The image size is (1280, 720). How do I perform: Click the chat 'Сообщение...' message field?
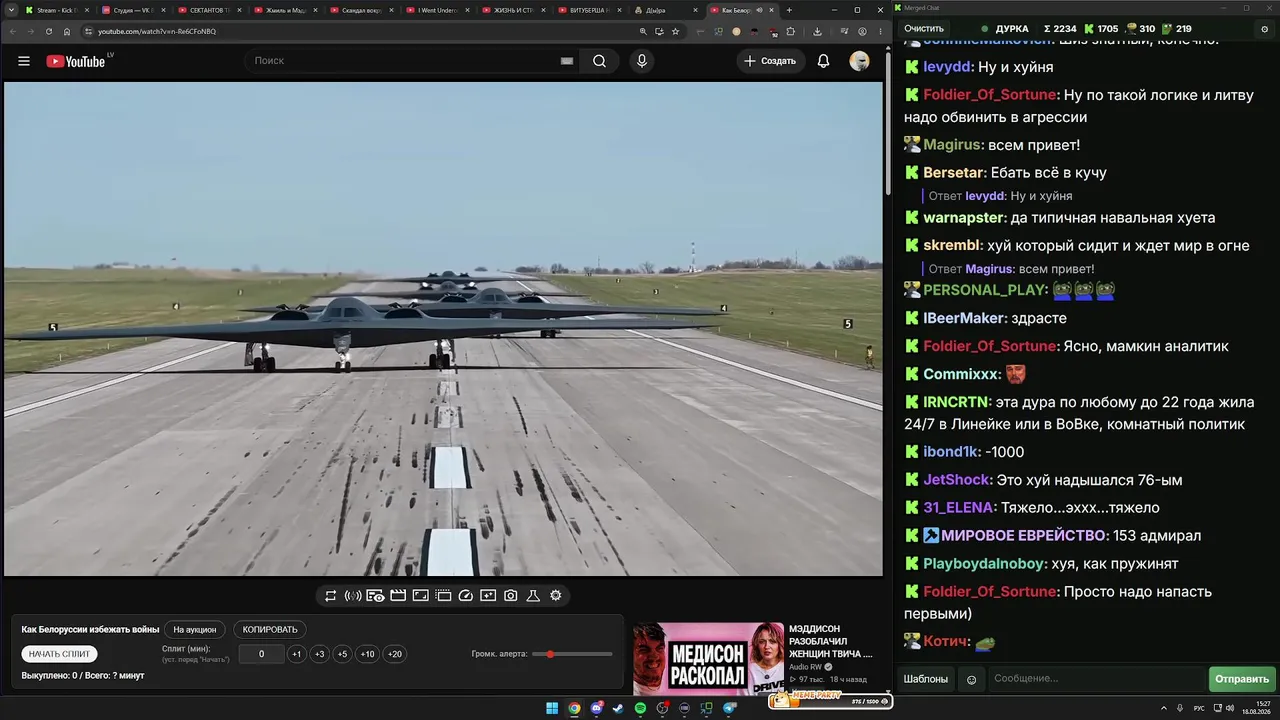point(1096,679)
